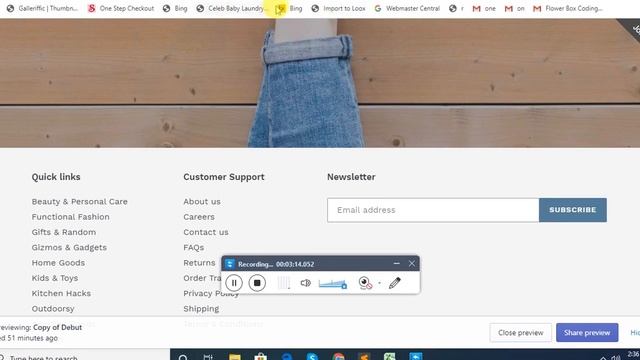Click the recorder audio level meter
The image size is (640, 360).
pyautogui.click(x=284, y=283)
